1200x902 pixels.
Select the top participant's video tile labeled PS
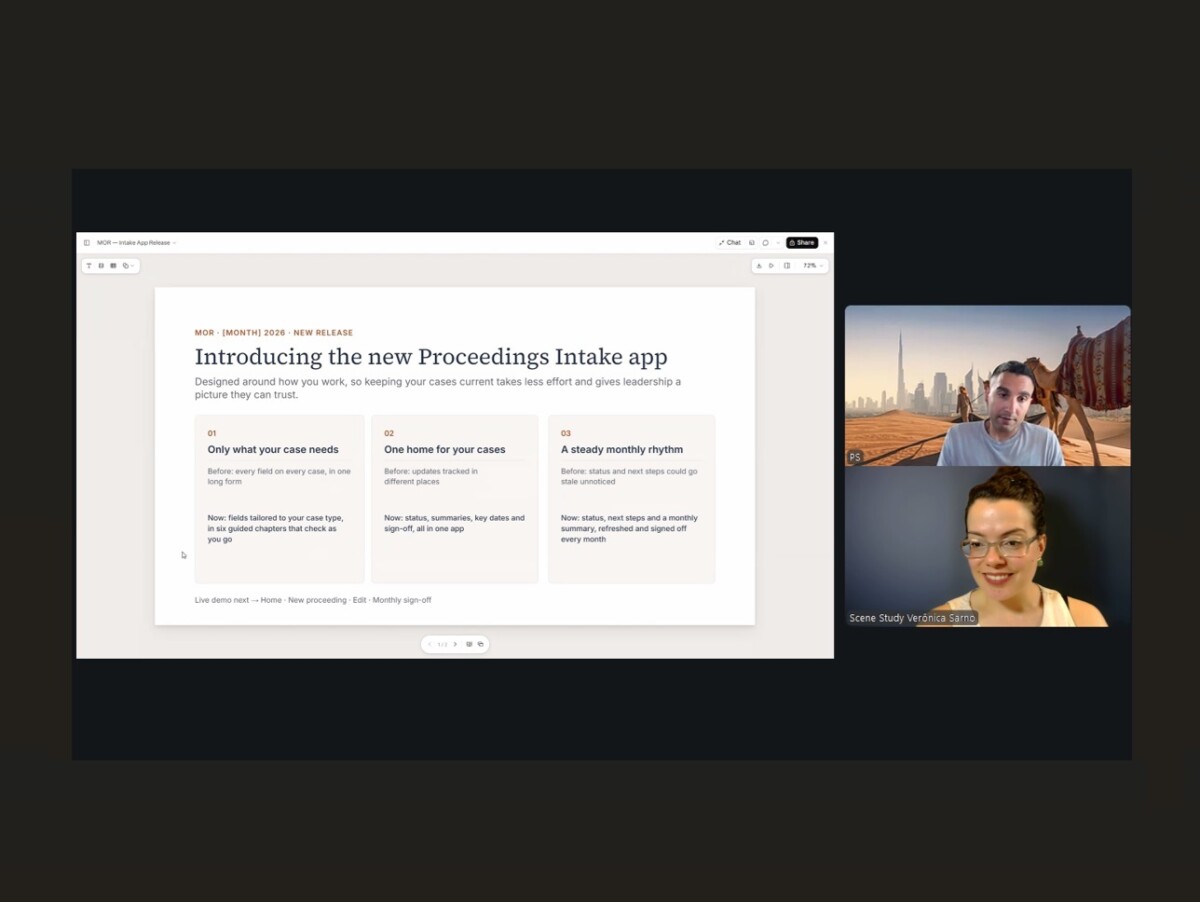pos(988,385)
